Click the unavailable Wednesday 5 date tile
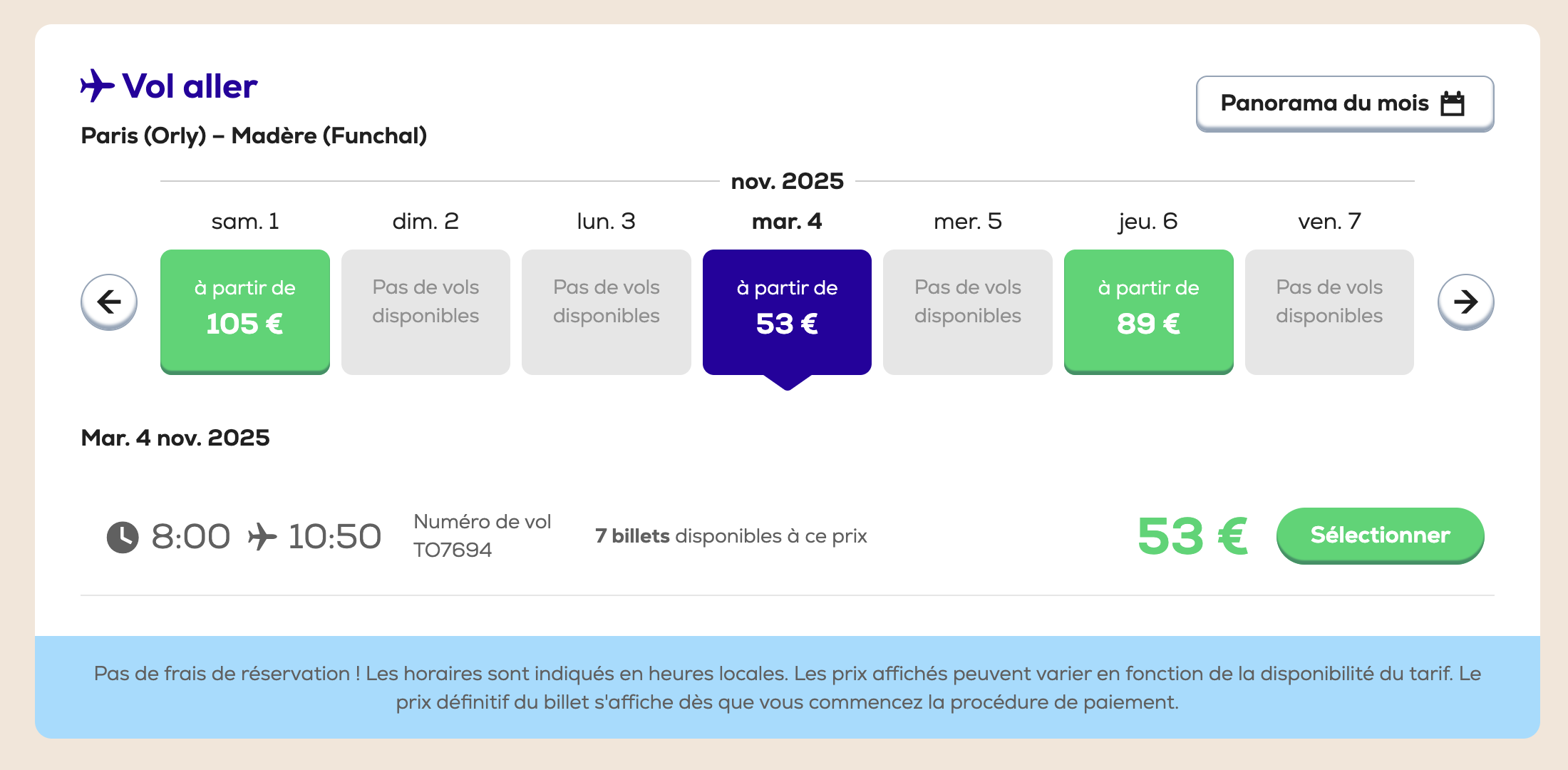Viewport: 1568px width, 770px height. click(967, 311)
